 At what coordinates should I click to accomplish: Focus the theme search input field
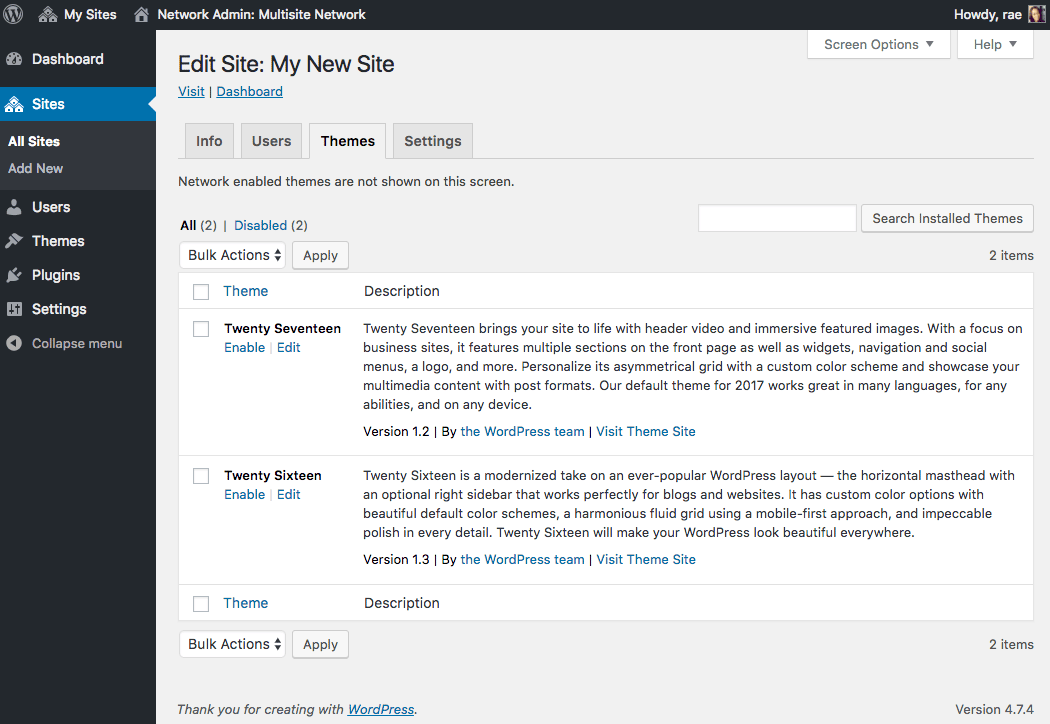point(777,218)
